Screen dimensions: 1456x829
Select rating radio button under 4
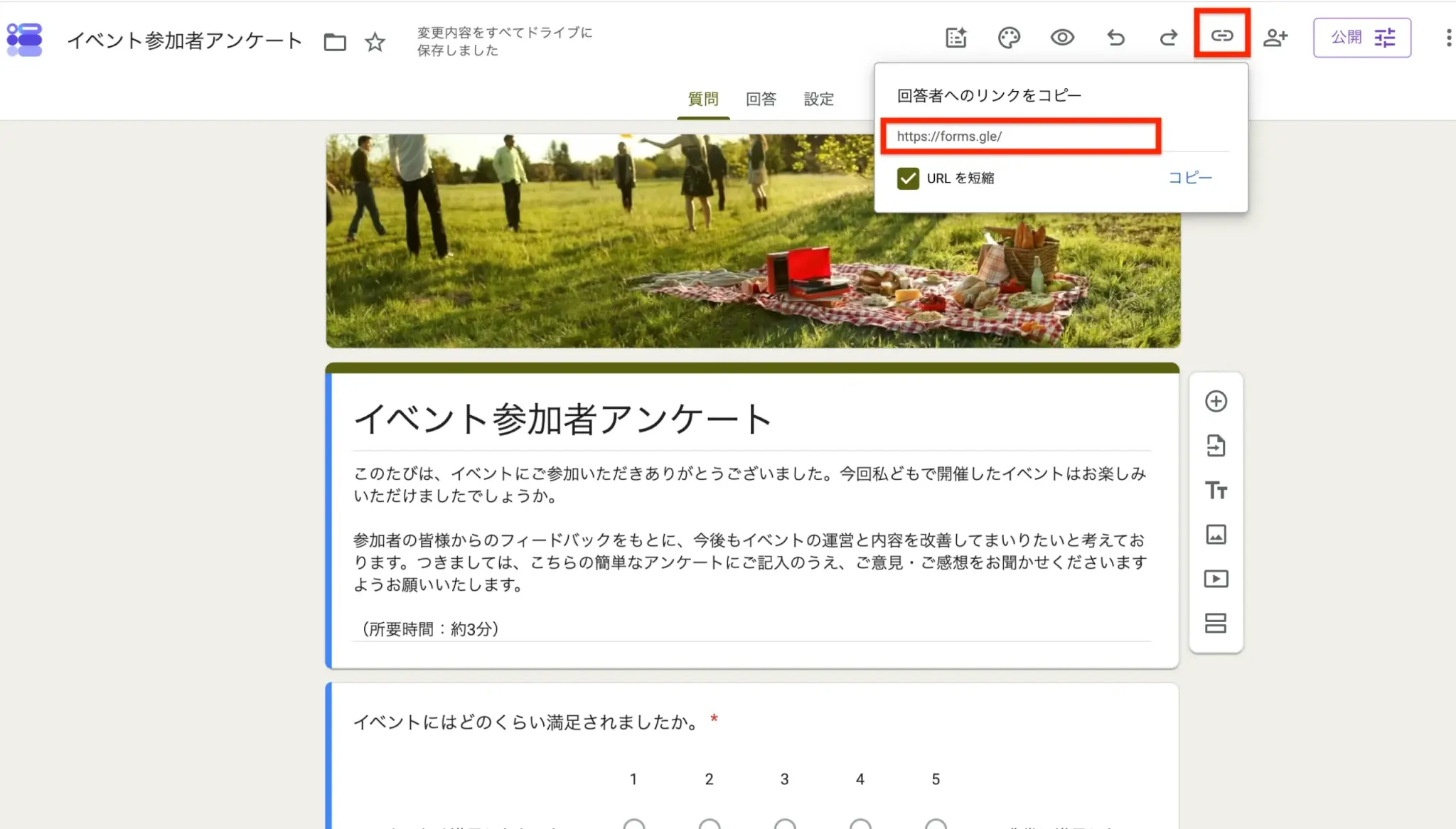[x=860, y=823]
